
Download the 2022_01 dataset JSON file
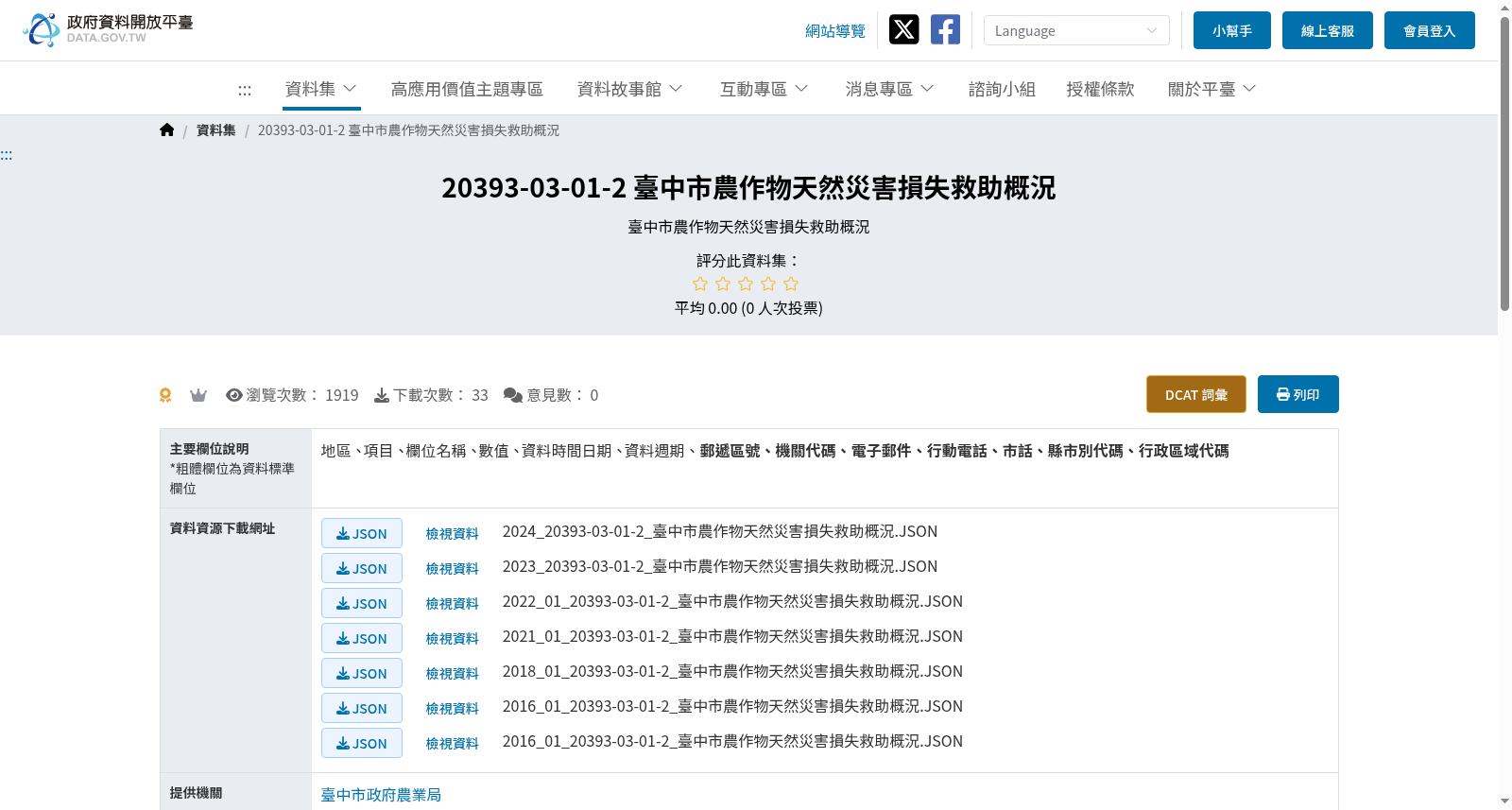pos(362,603)
